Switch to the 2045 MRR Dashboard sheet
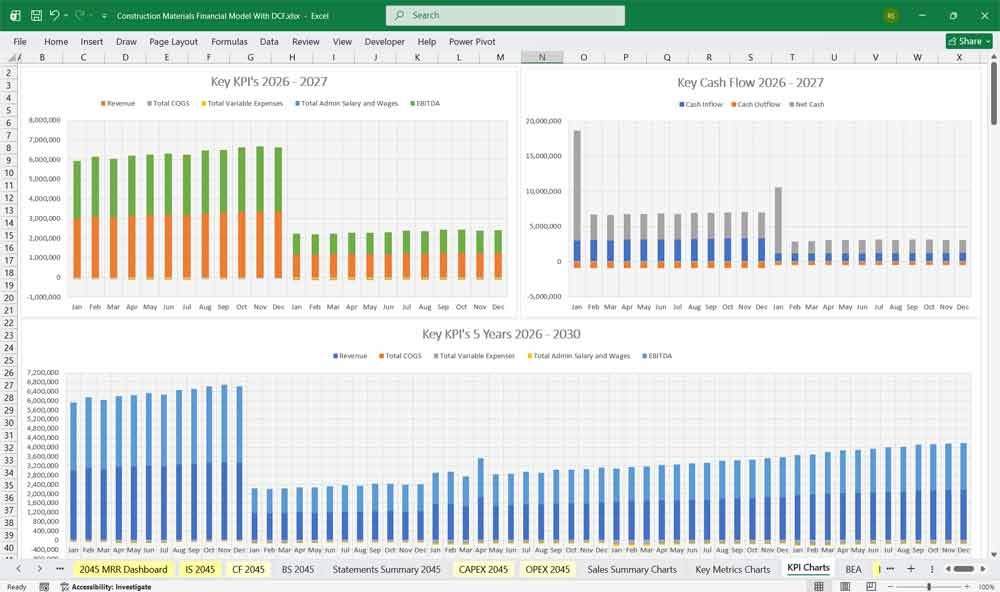The width and height of the screenshot is (1000, 592). tap(123, 569)
